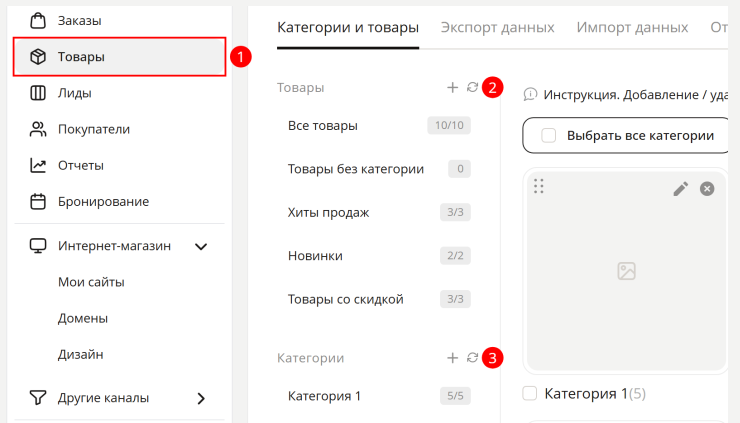740x423 pixels.
Task: Select Все товары list row
Action: (x=379, y=126)
